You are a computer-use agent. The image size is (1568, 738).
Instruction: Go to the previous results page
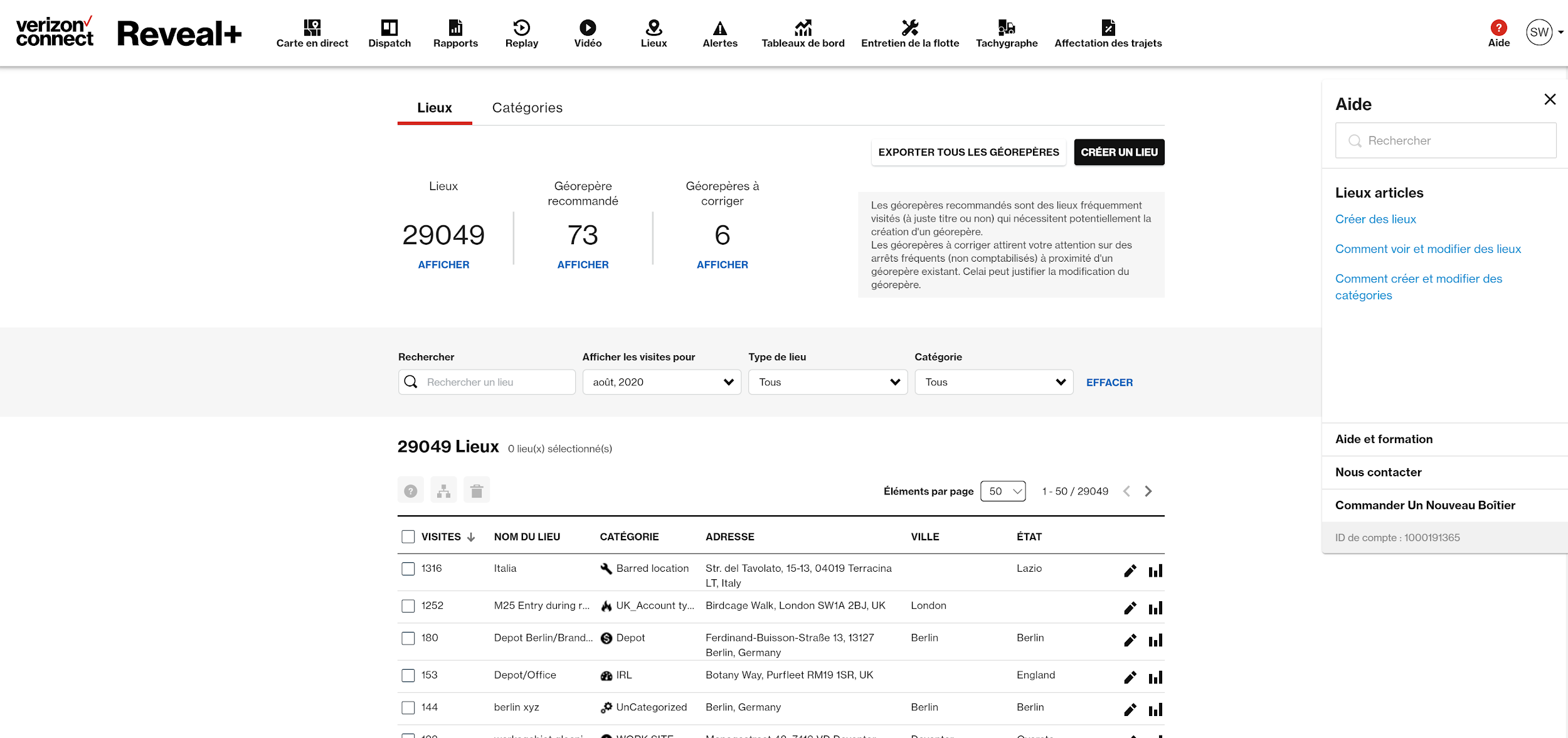(x=1126, y=491)
